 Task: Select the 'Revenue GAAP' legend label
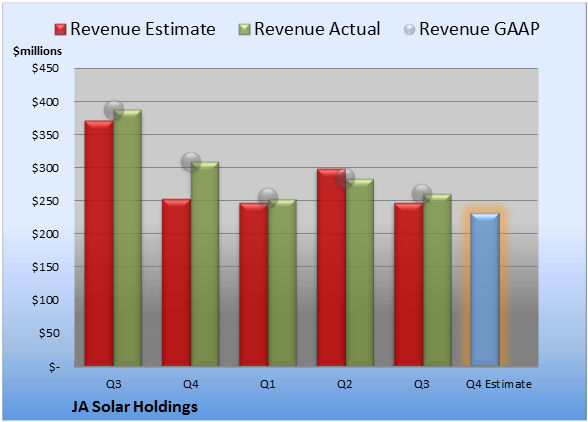click(x=479, y=29)
